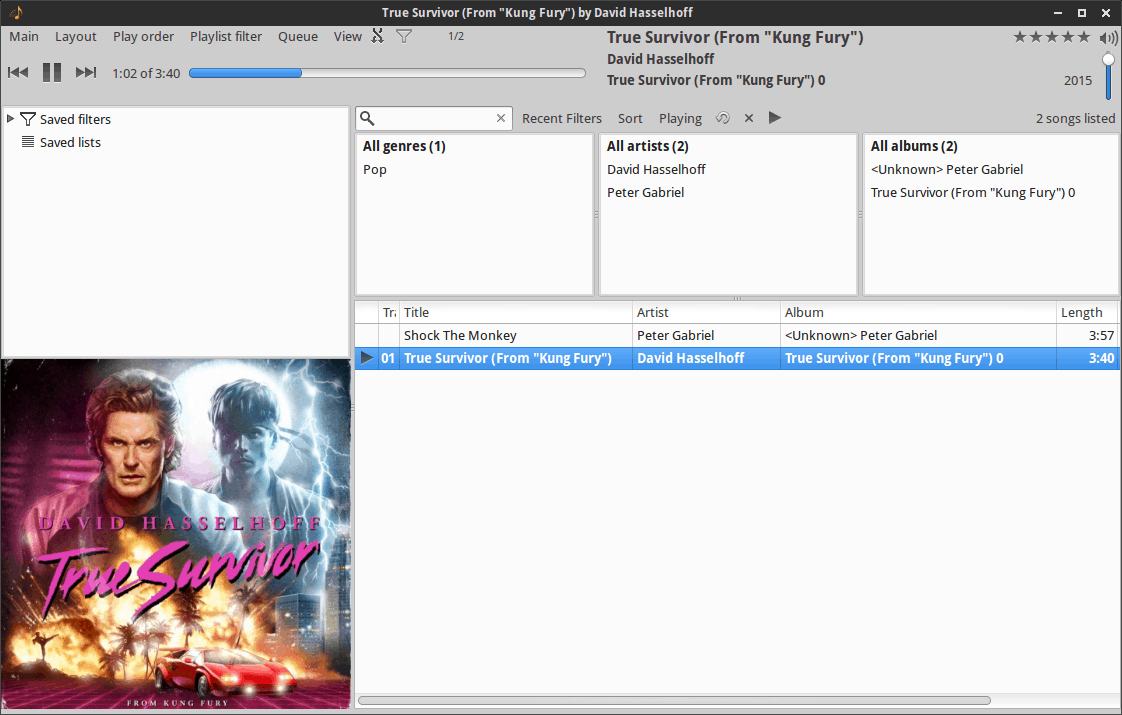Open the Queue menu
The height and width of the screenshot is (715, 1122).
tap(298, 37)
